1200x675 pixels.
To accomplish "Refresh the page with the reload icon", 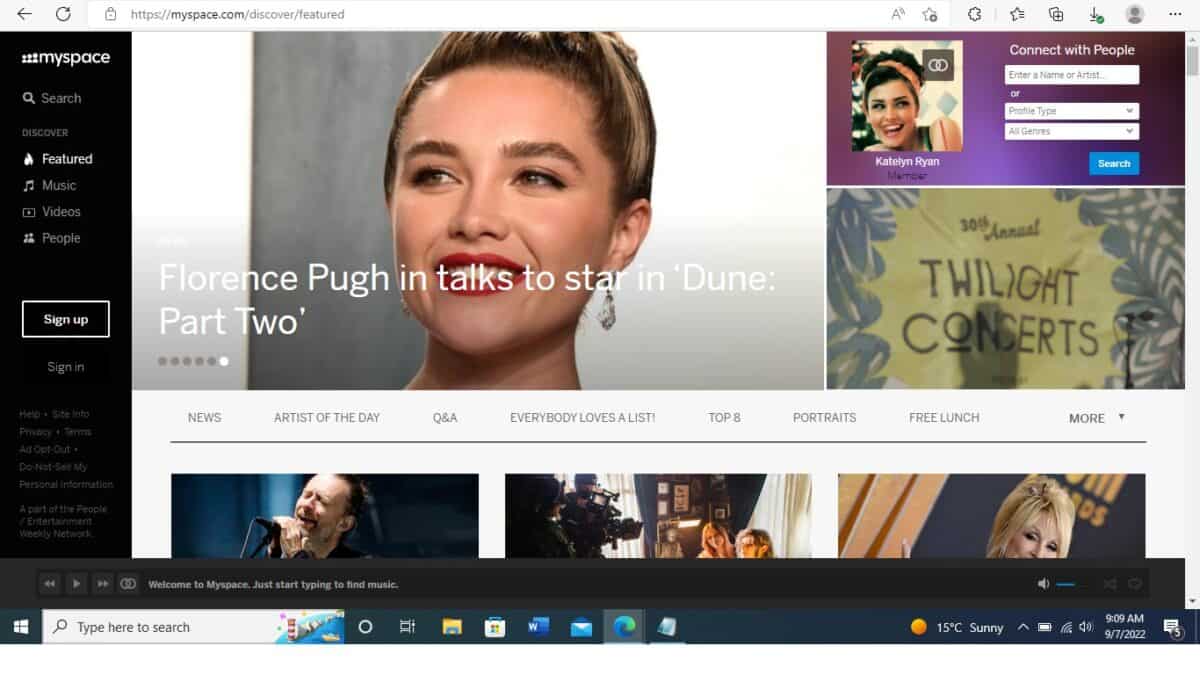I will (x=63, y=14).
